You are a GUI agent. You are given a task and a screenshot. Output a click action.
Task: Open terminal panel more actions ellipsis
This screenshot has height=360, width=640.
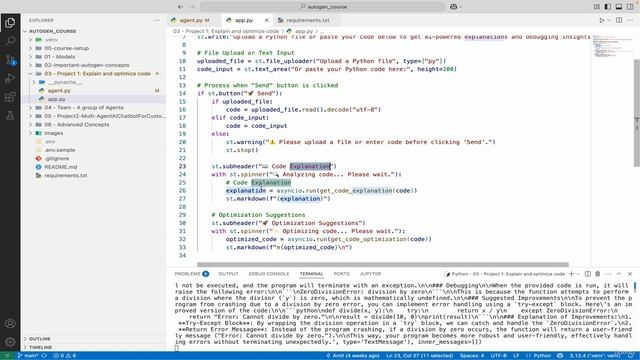tap(608, 274)
